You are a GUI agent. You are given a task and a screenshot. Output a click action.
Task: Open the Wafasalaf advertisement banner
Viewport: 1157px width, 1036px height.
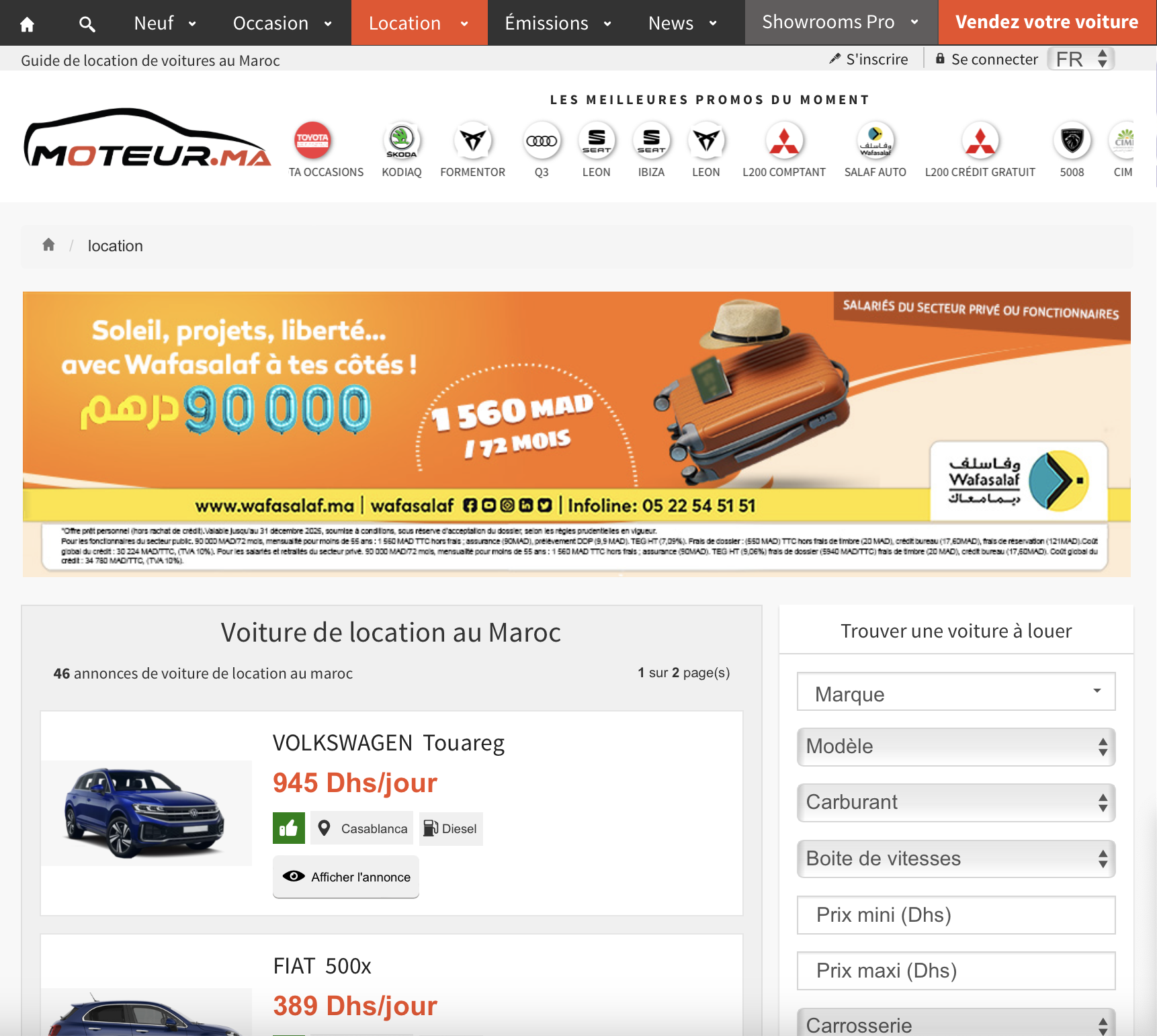click(x=576, y=434)
